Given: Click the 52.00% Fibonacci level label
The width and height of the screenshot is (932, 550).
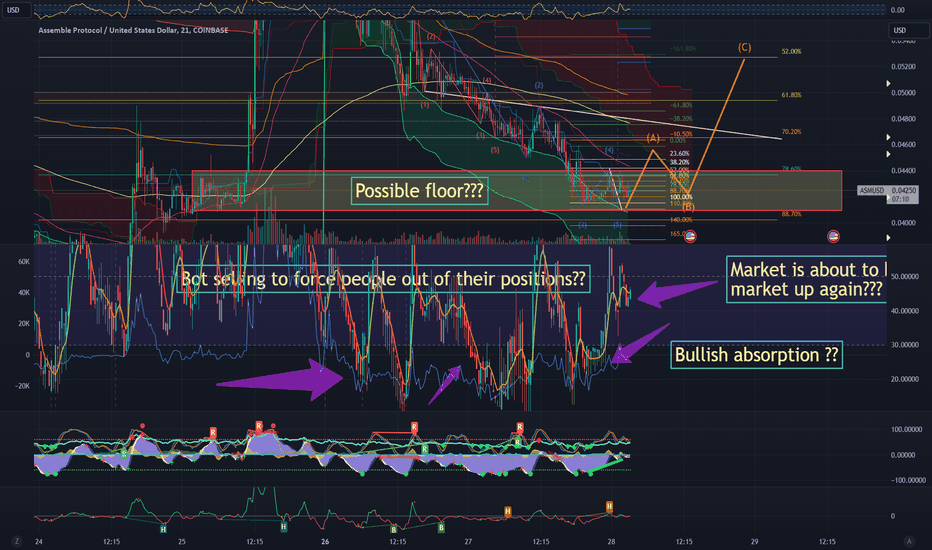Looking at the screenshot, I should [x=791, y=52].
